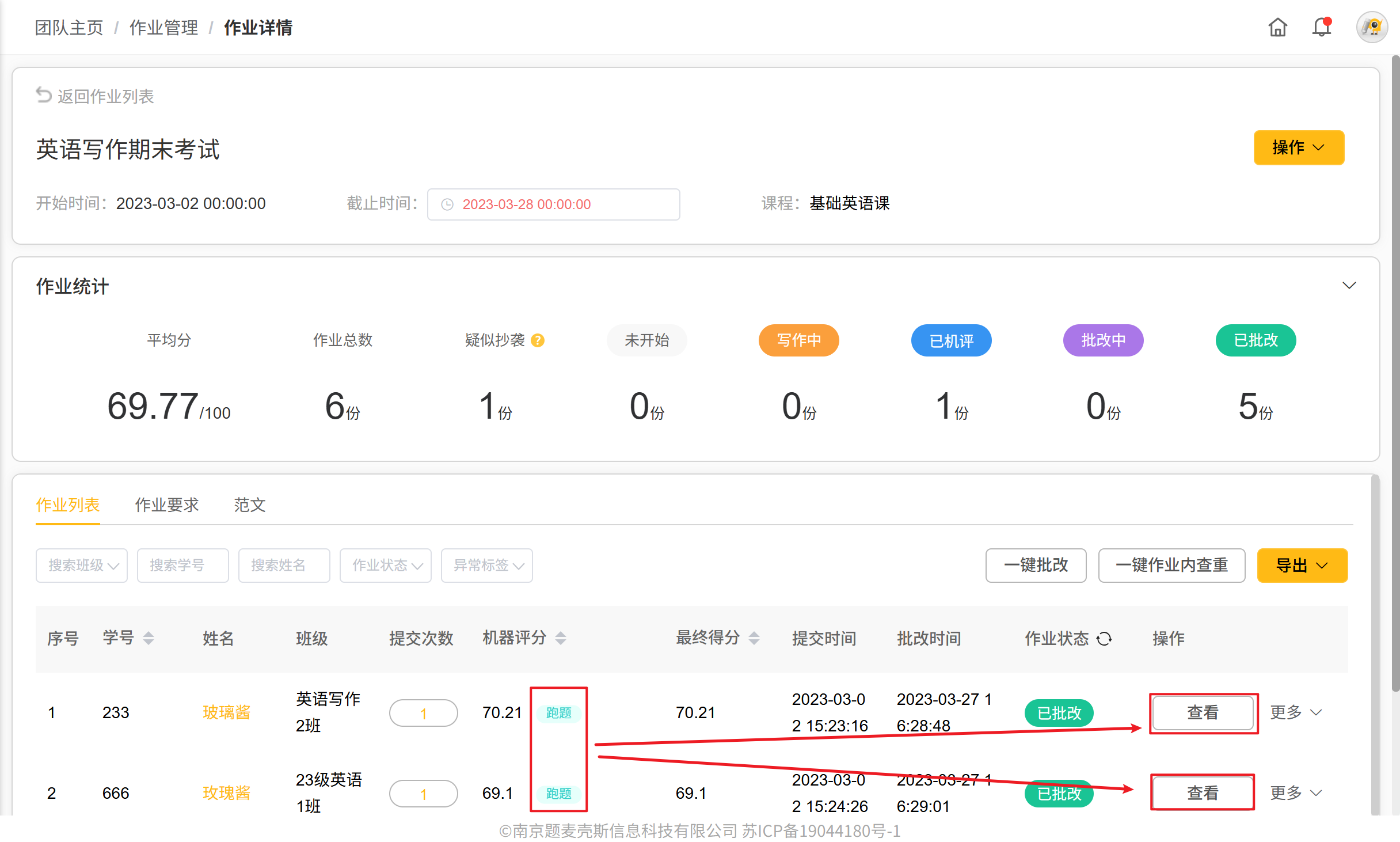Click the question mark beside 疑似抄袭
1400x842 pixels.
pos(538,340)
